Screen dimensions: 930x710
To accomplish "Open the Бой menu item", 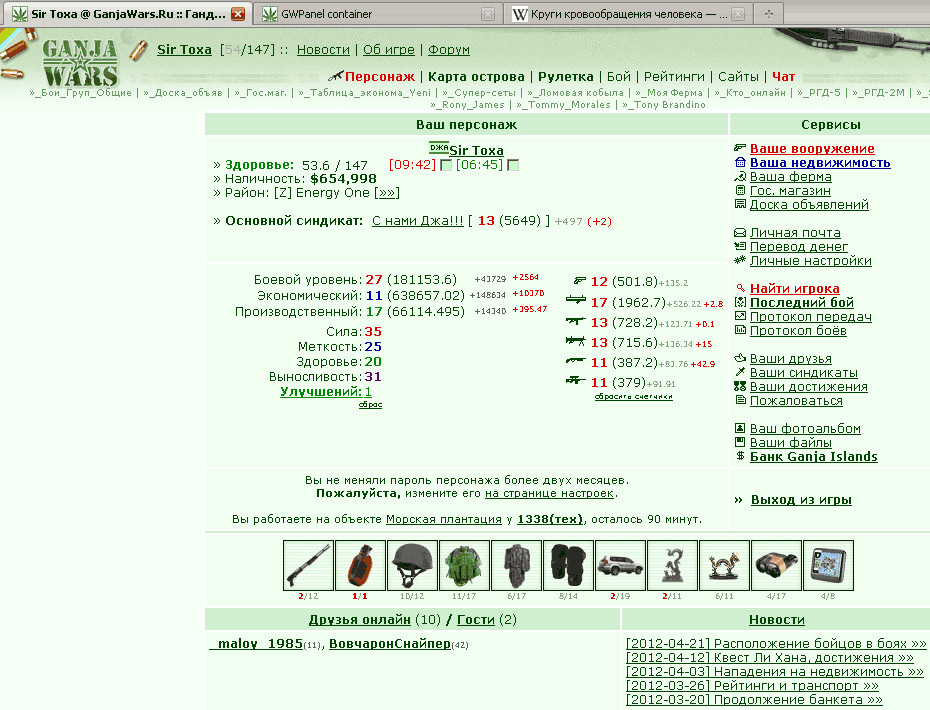I will click(x=619, y=77).
